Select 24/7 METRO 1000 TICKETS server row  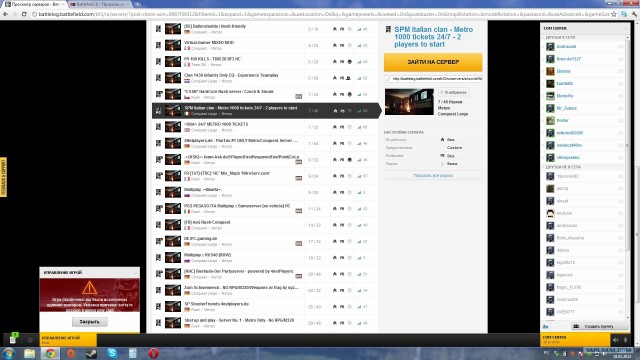[265, 127]
